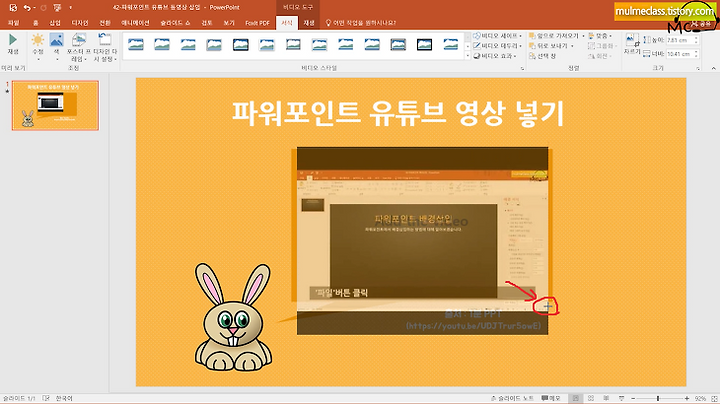Open the Foxit PDF tab
This screenshot has height=404, width=720.
tap(257, 22)
